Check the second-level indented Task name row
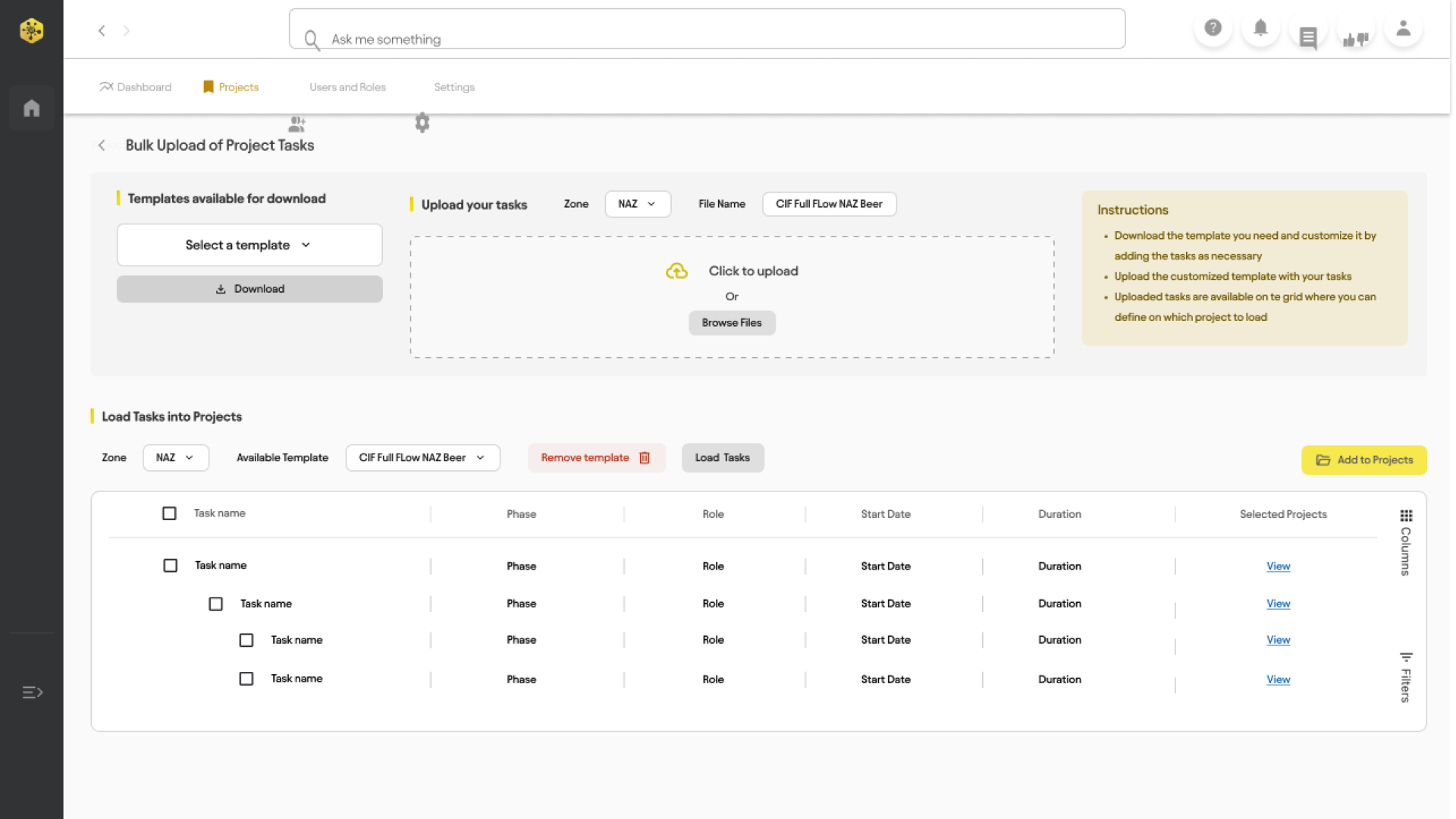Screen dimensions: 1456x819 [x=216, y=604]
